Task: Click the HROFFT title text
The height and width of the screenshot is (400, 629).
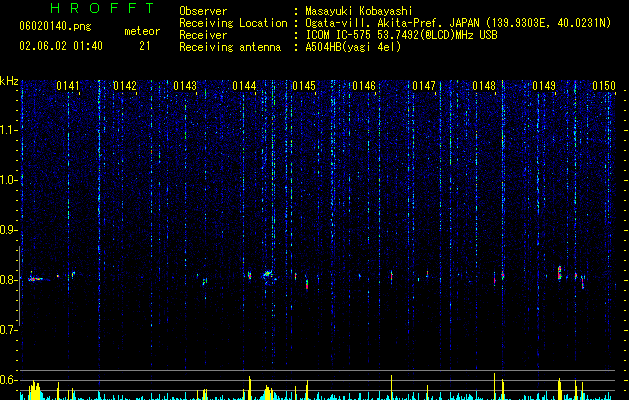Action: click(103, 8)
